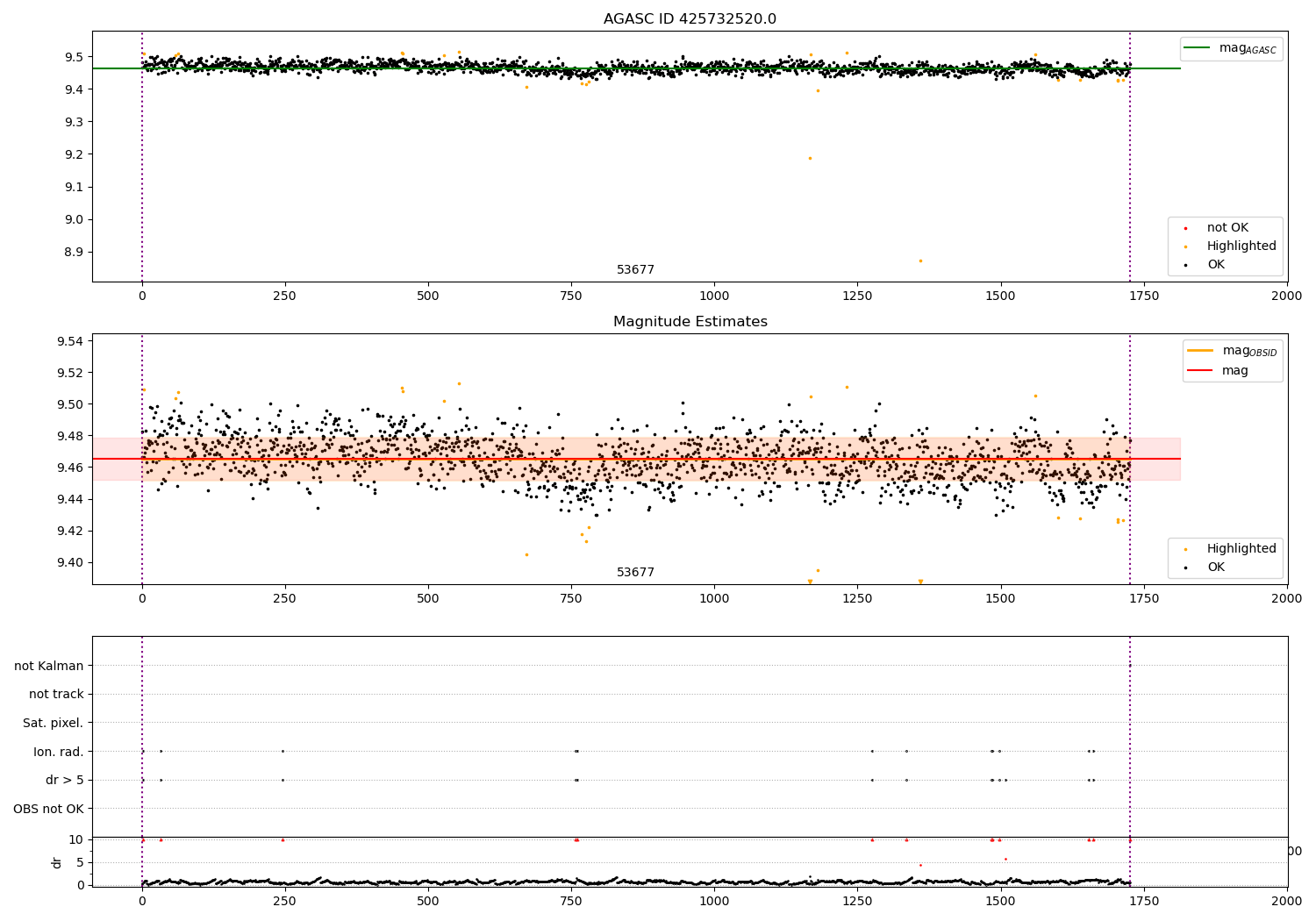Click the 9.54 y-axis tick in middle plot
1316x921 pixels.
point(70,341)
